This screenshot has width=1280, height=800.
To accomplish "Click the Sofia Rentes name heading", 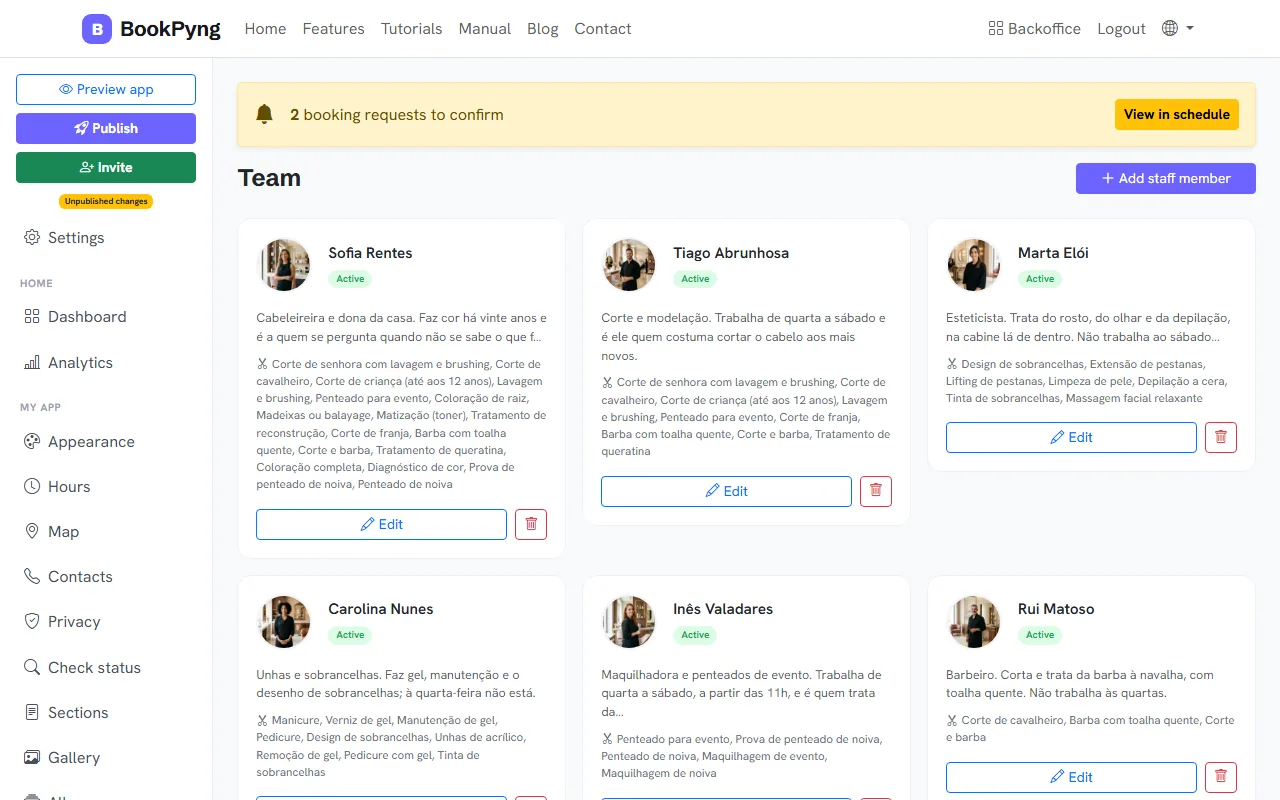I will click(370, 253).
